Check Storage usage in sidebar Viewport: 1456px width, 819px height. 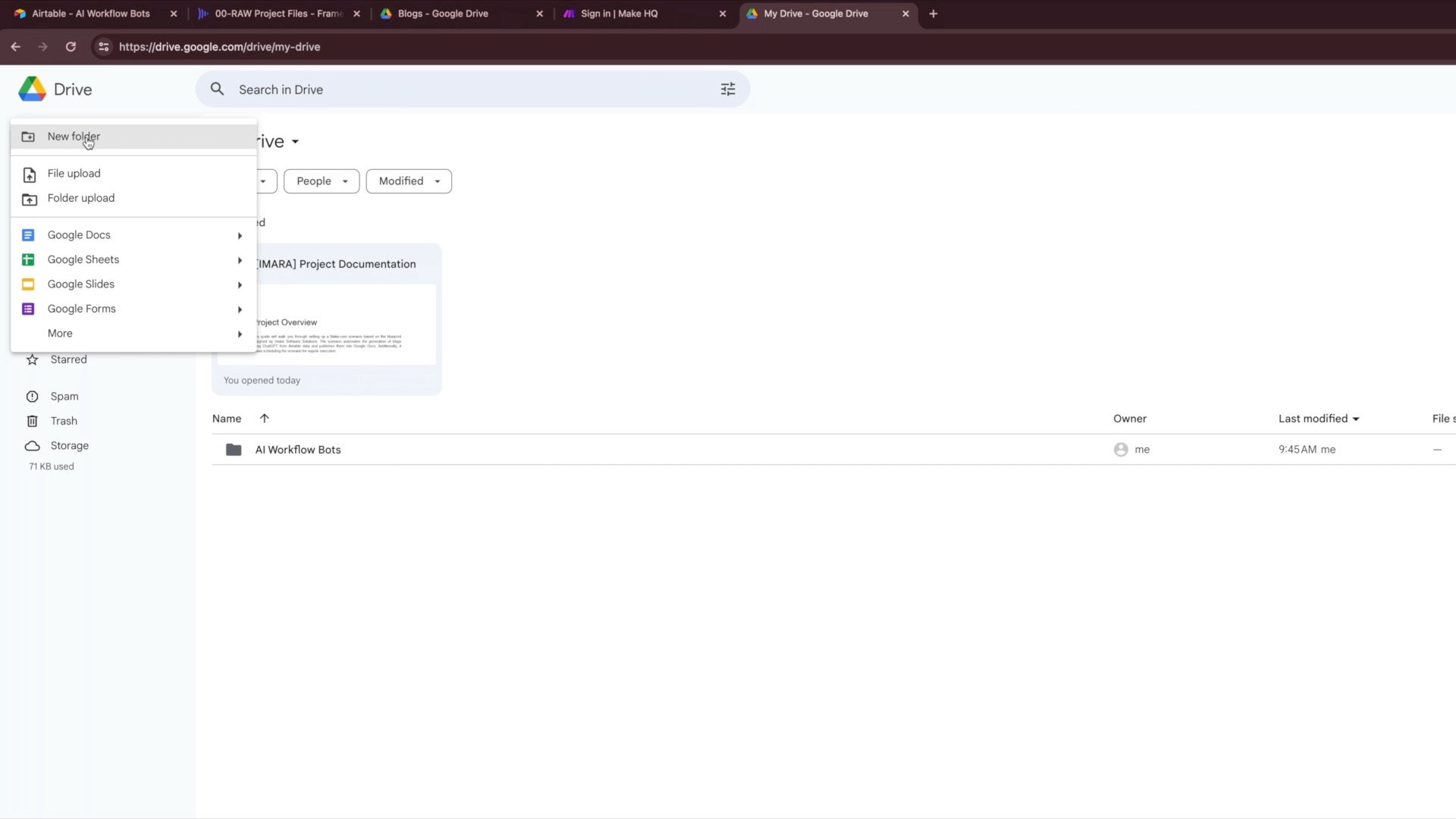[x=67, y=445]
